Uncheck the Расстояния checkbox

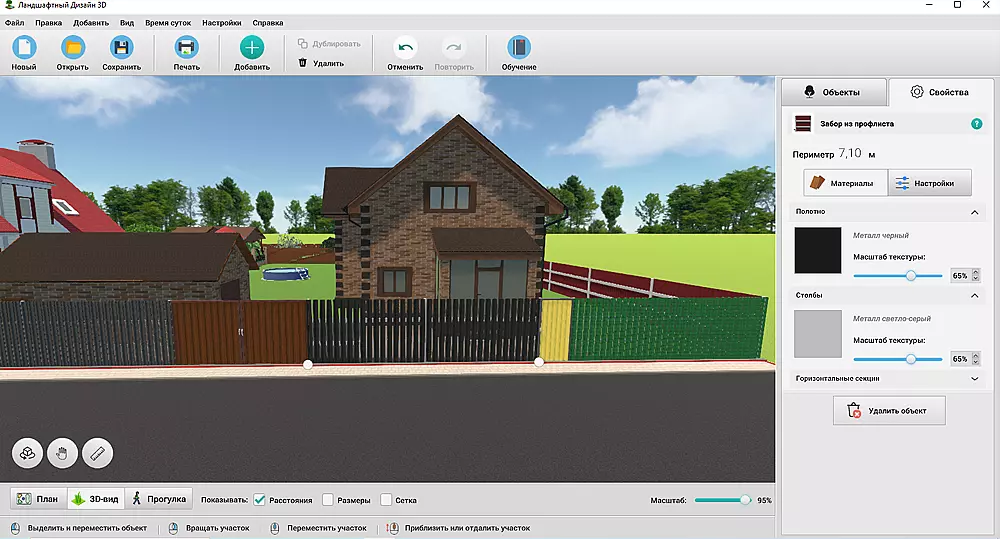259,500
